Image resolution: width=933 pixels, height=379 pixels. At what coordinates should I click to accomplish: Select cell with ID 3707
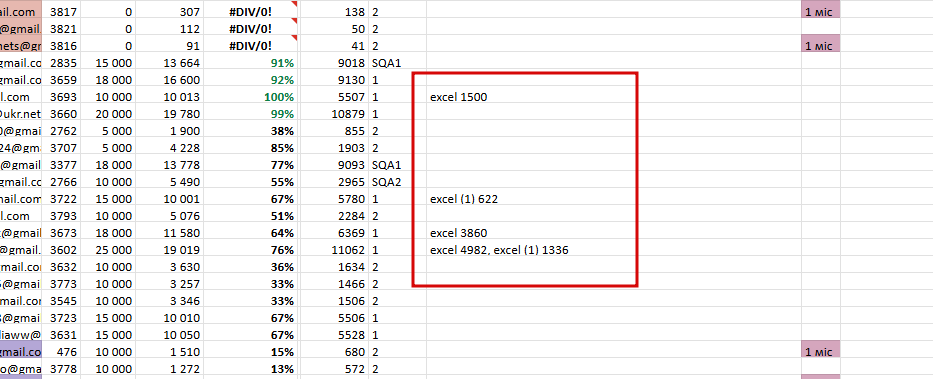click(61, 148)
